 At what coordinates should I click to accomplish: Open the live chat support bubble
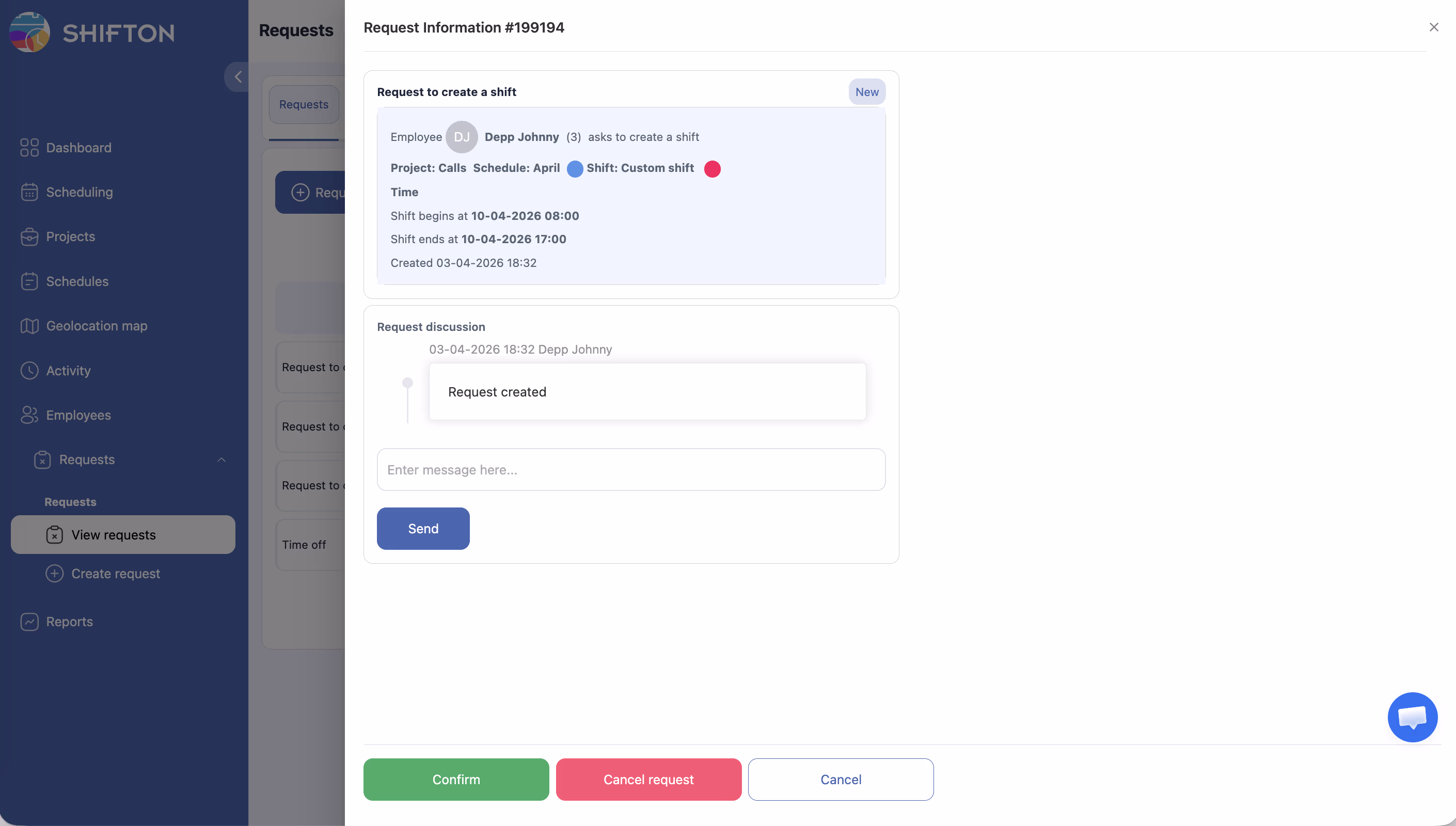pos(1412,717)
